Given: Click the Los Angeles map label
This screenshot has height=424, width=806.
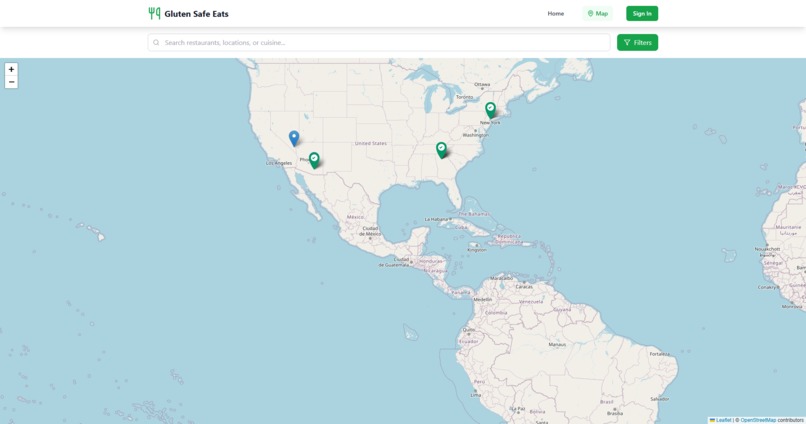Looking at the screenshot, I should (x=279, y=163).
